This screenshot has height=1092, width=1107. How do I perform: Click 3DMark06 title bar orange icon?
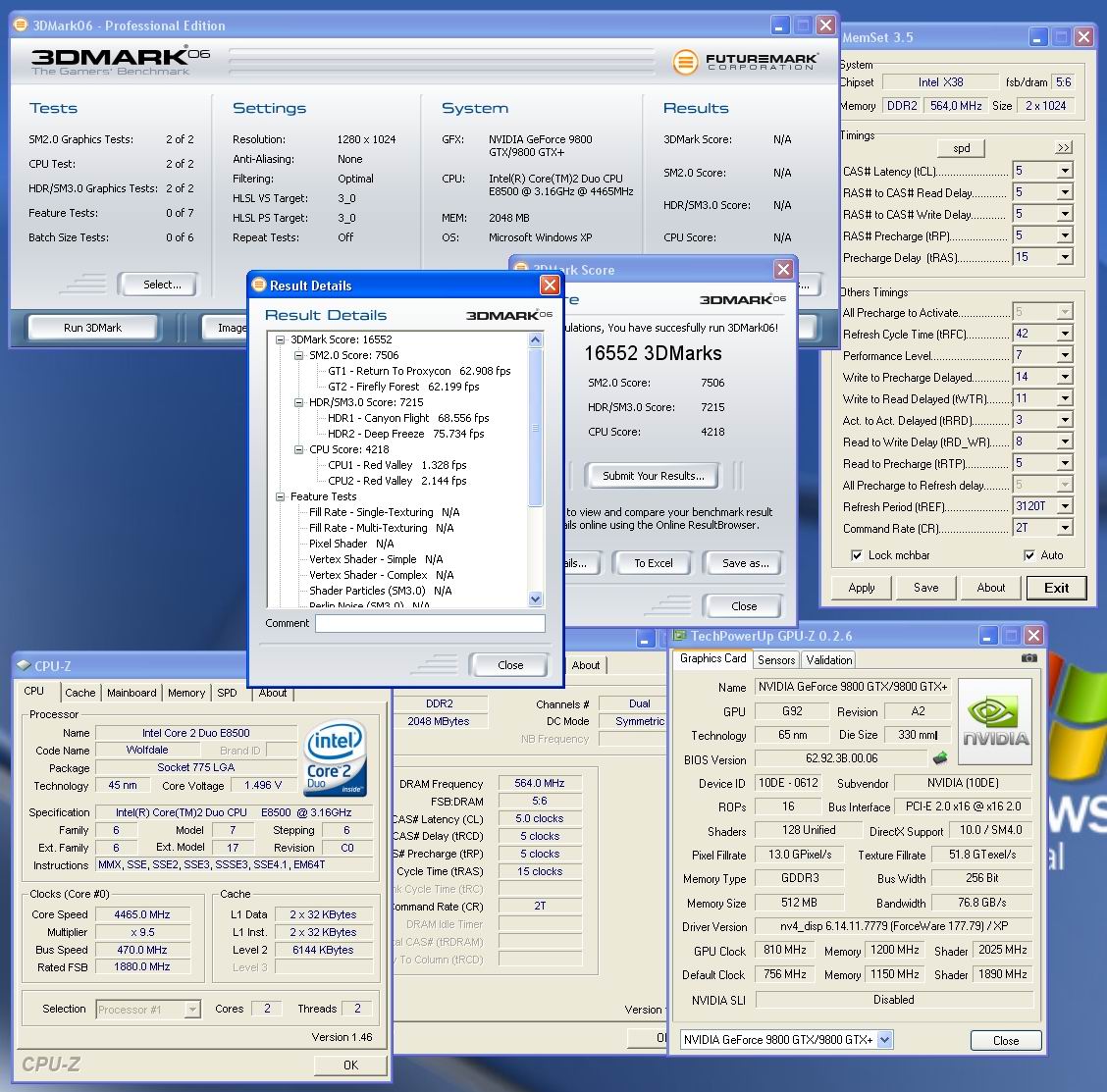(x=22, y=26)
